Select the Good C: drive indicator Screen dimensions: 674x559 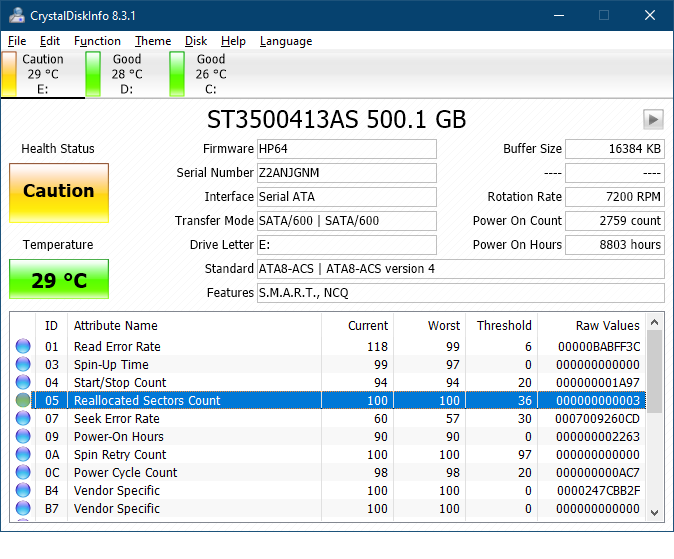(x=177, y=74)
